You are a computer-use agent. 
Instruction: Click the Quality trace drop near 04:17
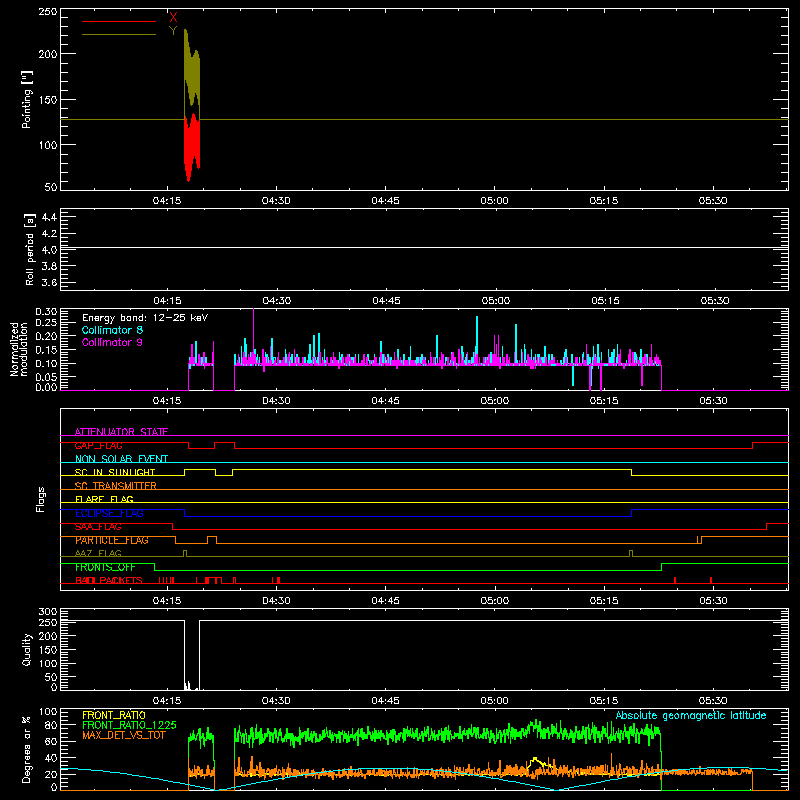(x=191, y=656)
